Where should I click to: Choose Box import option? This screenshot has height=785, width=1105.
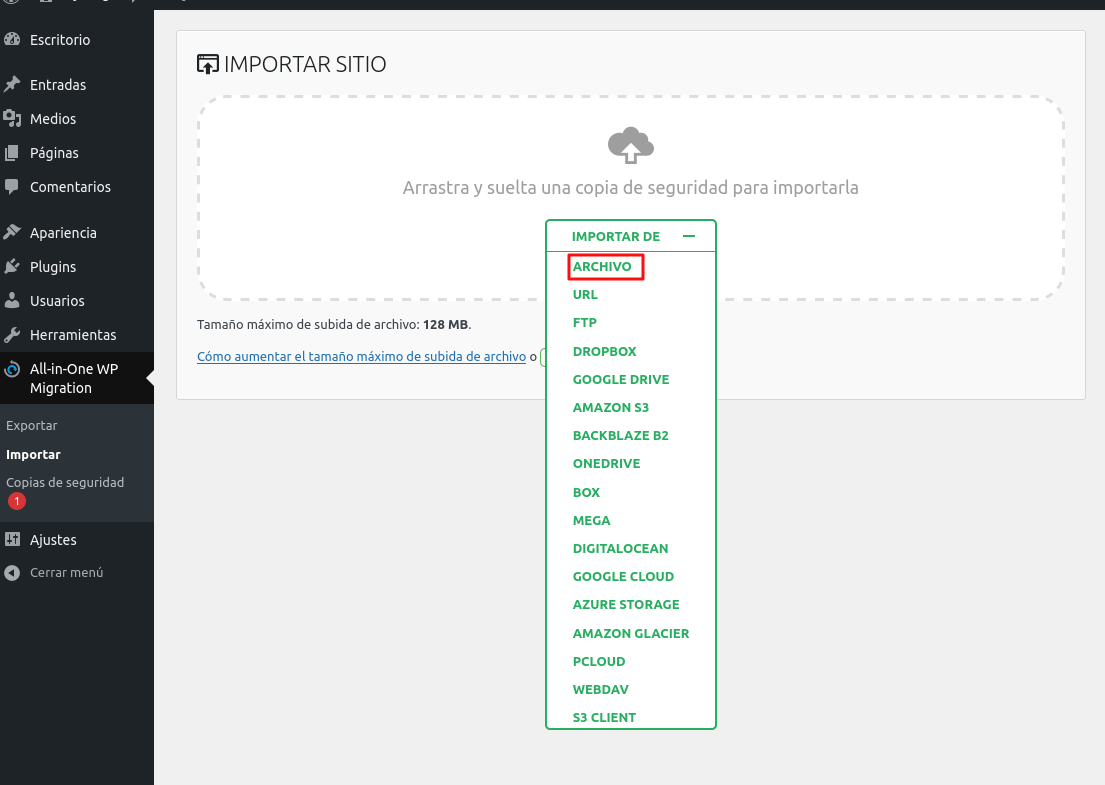586,492
